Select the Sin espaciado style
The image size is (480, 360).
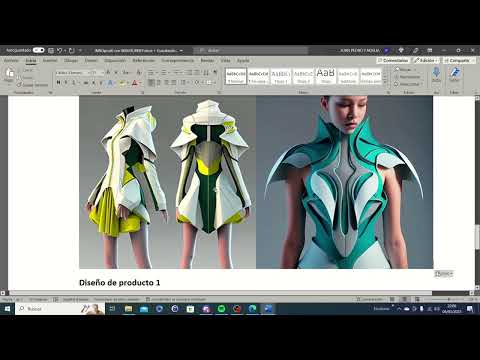point(258,76)
